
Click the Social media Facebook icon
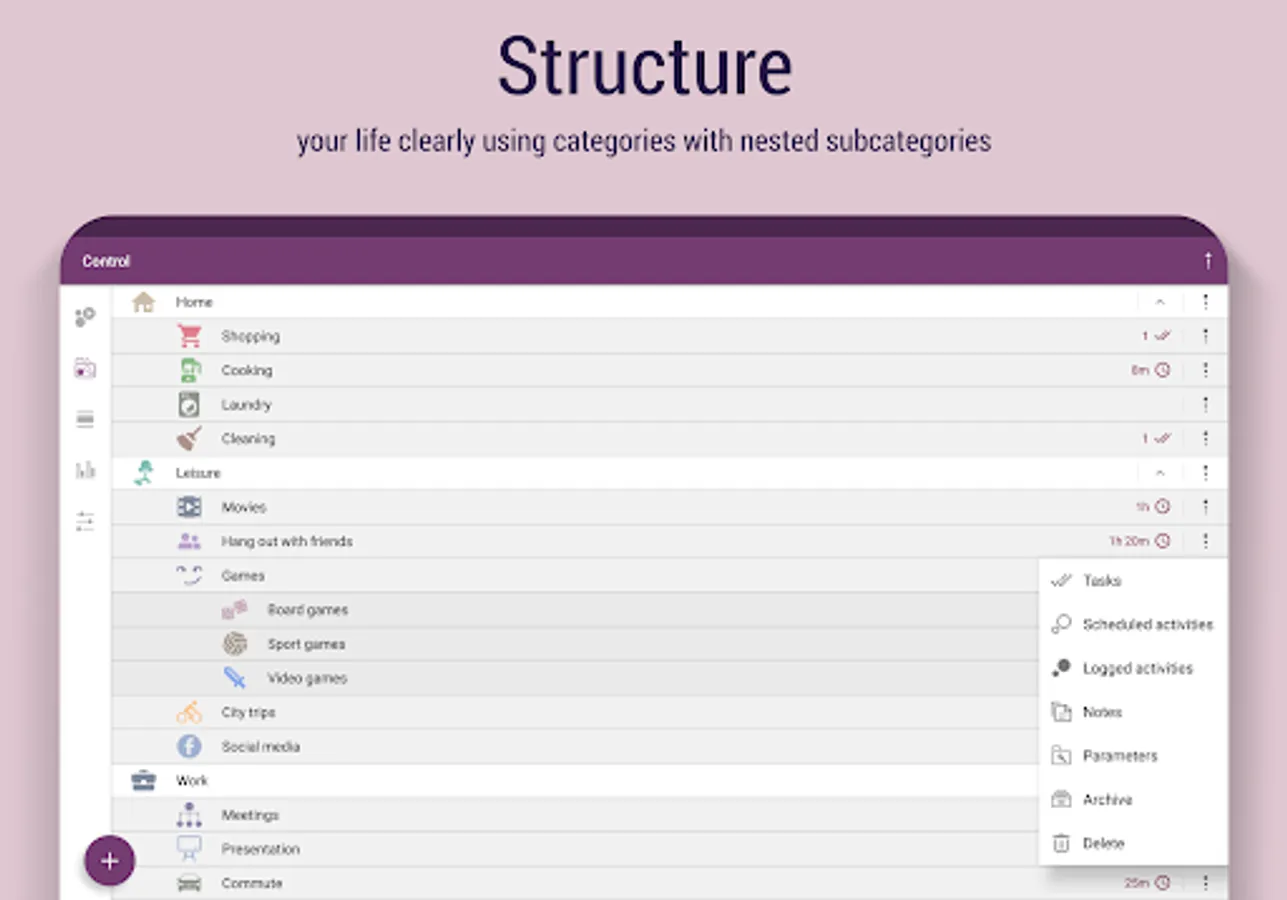click(189, 746)
